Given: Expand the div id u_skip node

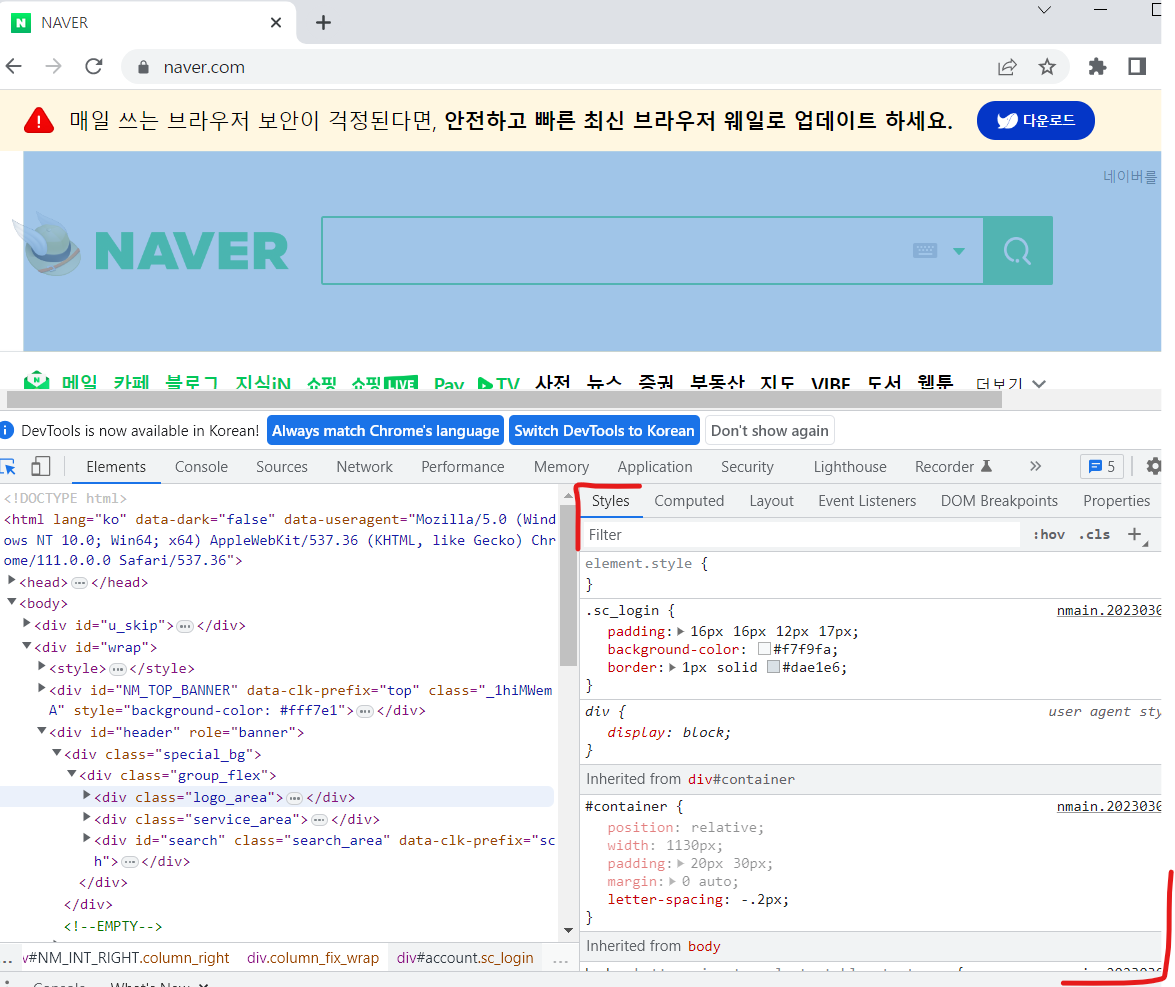Looking at the screenshot, I should [26, 624].
